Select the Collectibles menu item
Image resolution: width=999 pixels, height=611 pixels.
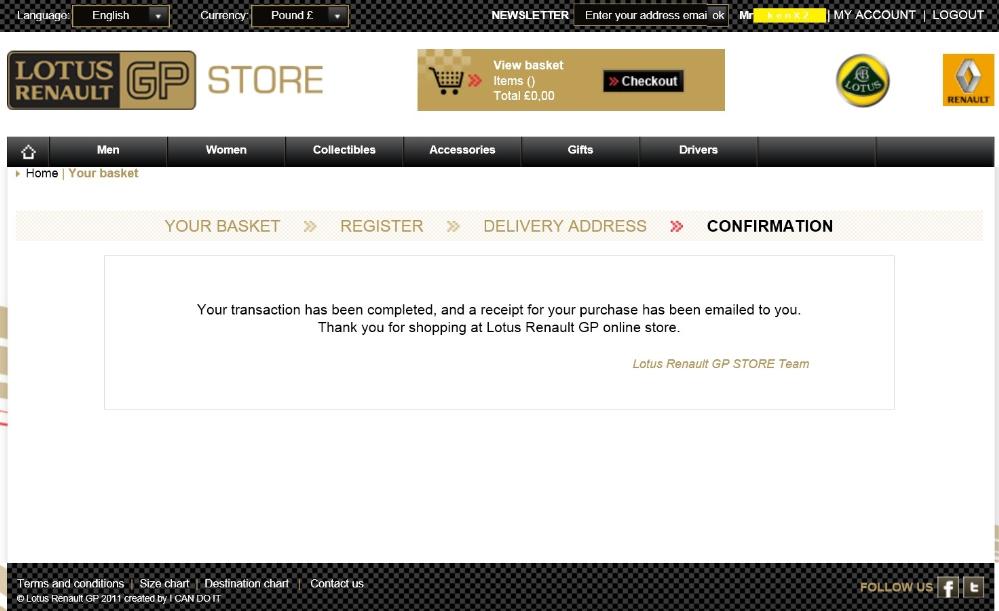point(344,150)
